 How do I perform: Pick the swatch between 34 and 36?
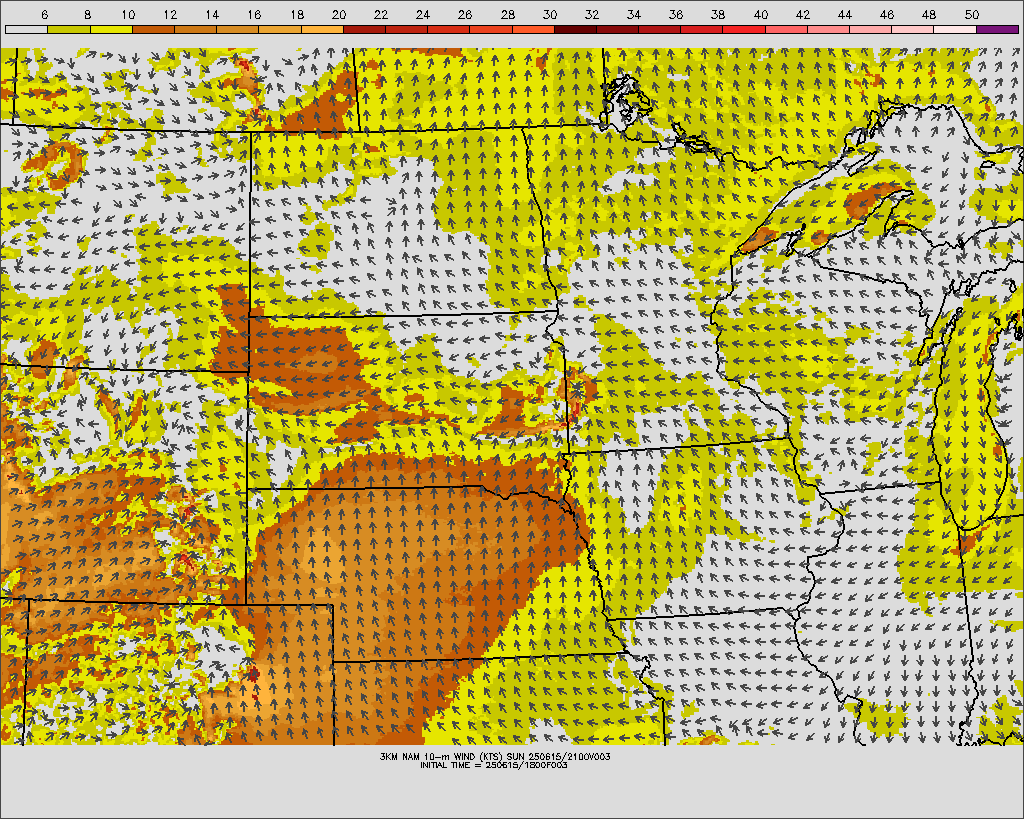tap(660, 29)
